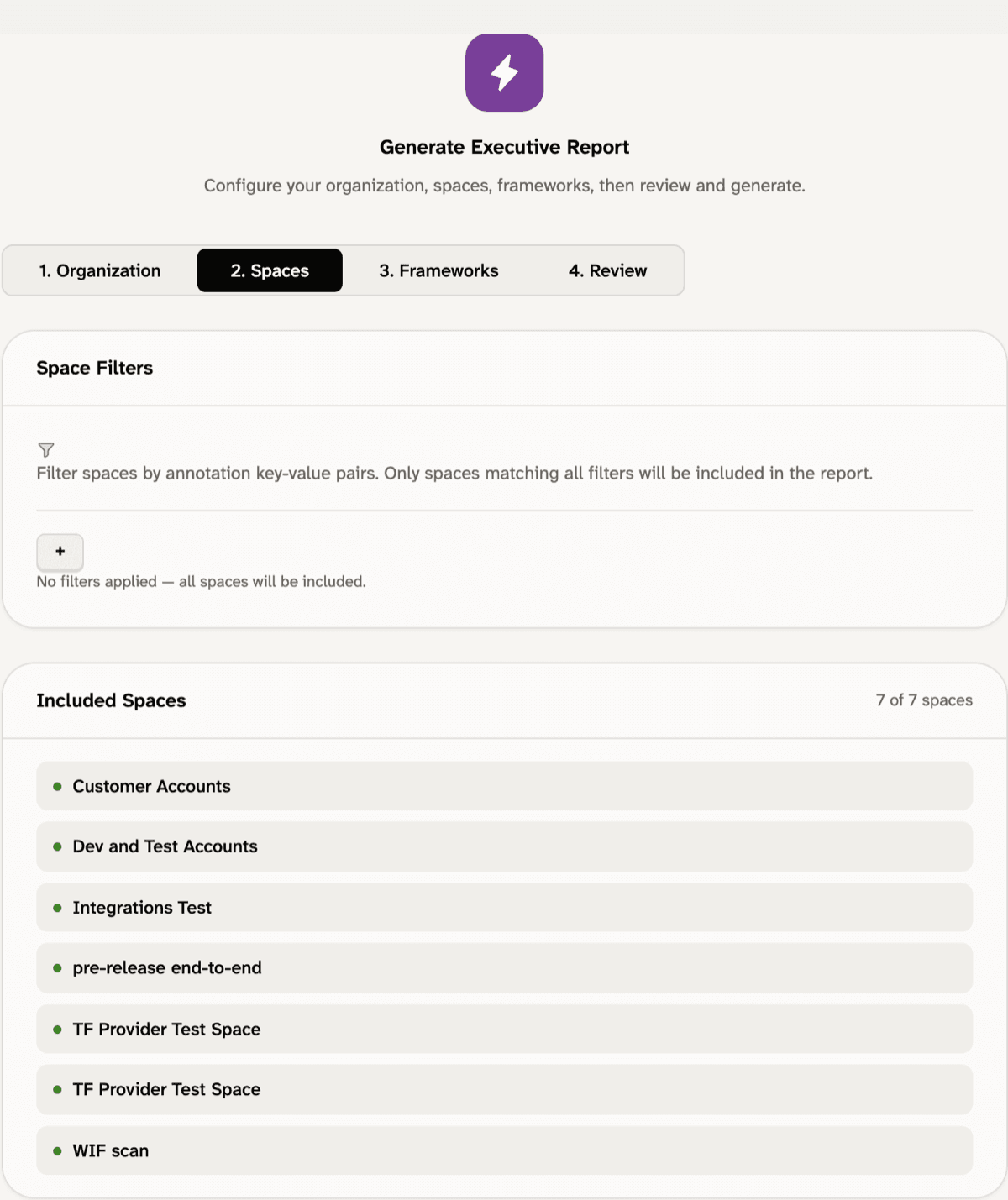Click green status dot for pre-release end-to-end
The width and height of the screenshot is (1008, 1200).
pyautogui.click(x=57, y=968)
